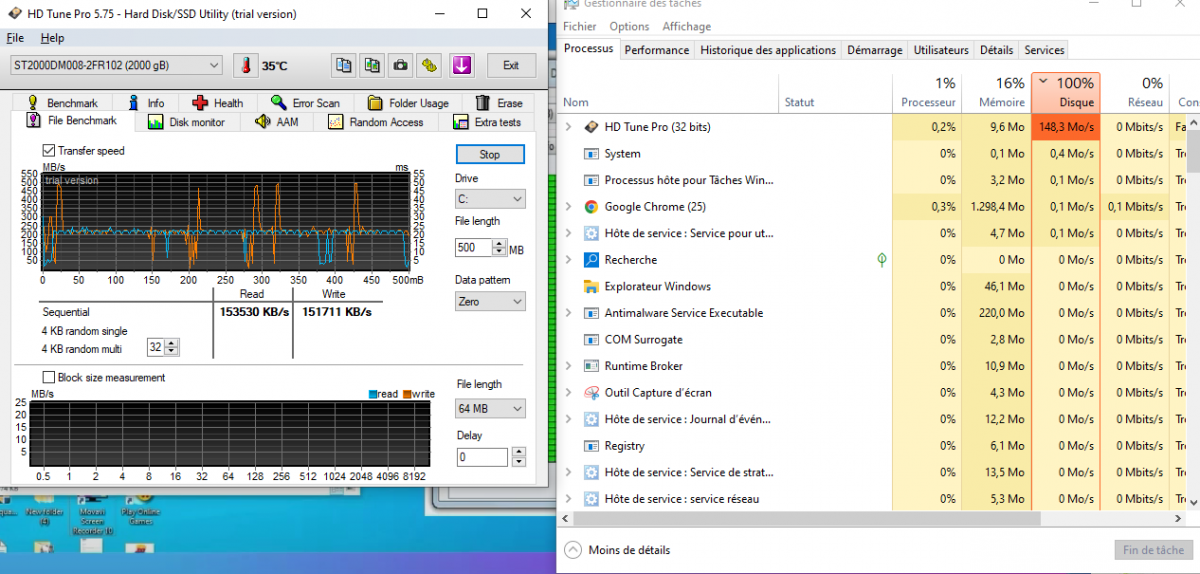Viewport: 1200px width, 574px height.
Task: Open the Health tab
Action: 217,103
